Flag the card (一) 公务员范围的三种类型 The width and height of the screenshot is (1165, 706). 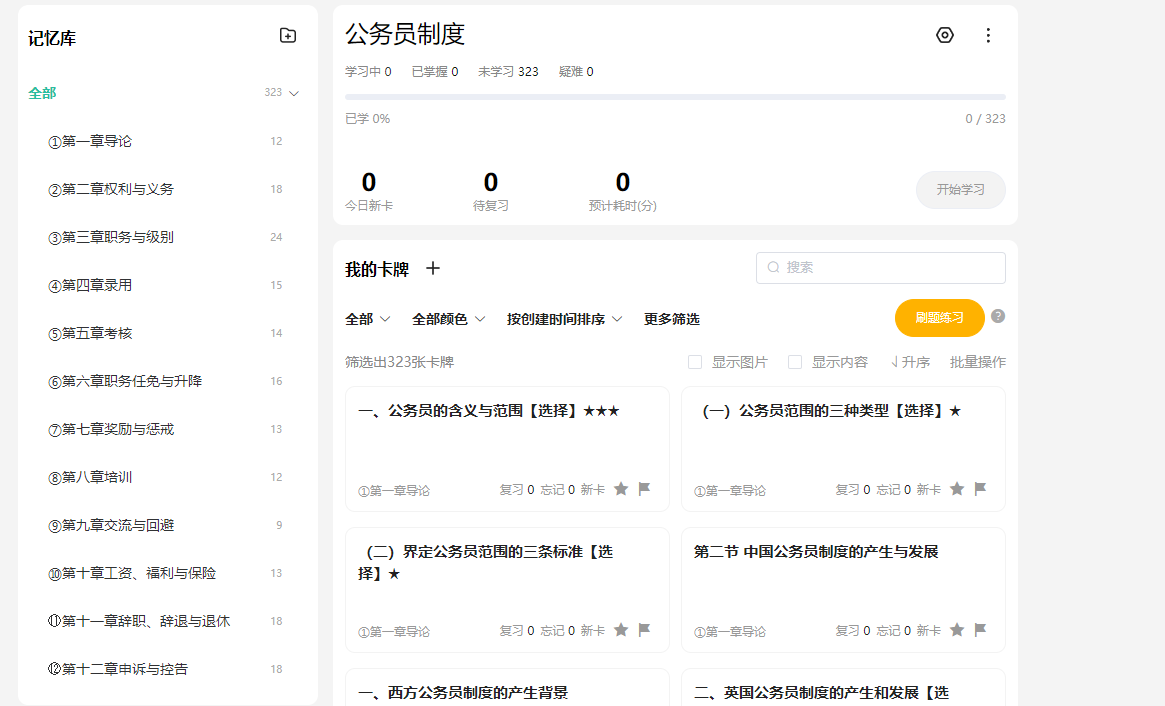point(980,489)
